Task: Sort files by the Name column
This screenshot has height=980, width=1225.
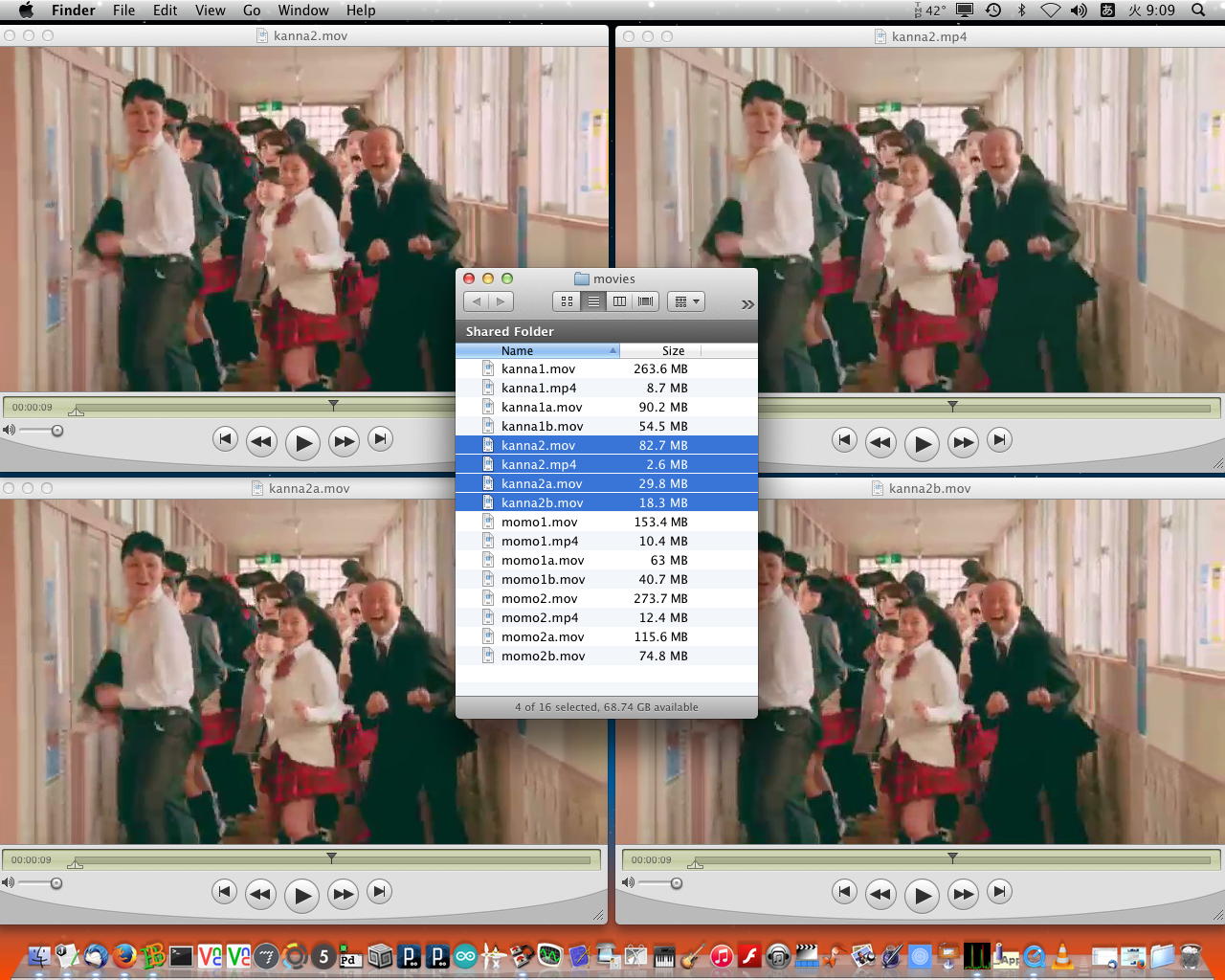Action: point(538,350)
